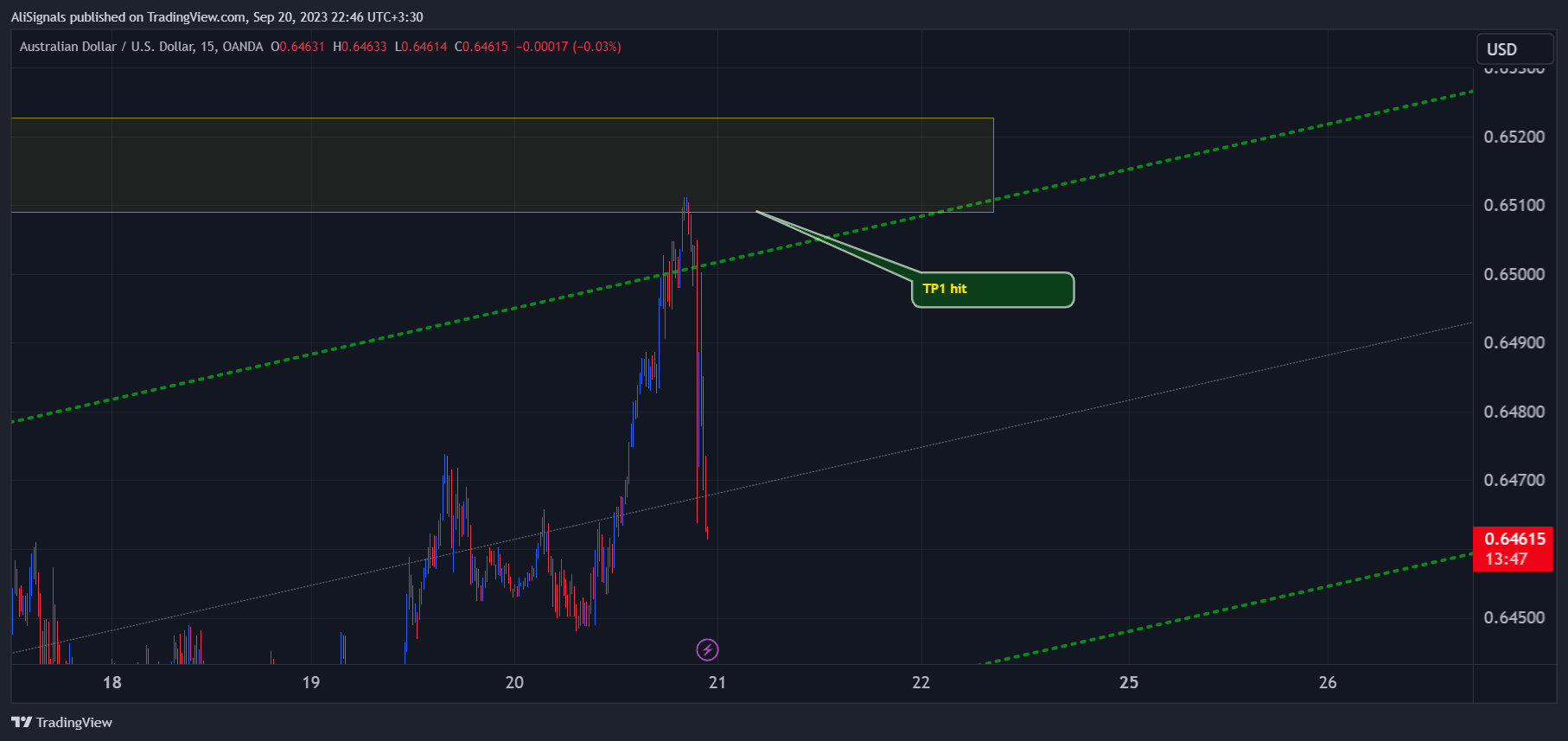Click date label 22 on the time axis
The height and width of the screenshot is (741, 1568).
pos(921,682)
